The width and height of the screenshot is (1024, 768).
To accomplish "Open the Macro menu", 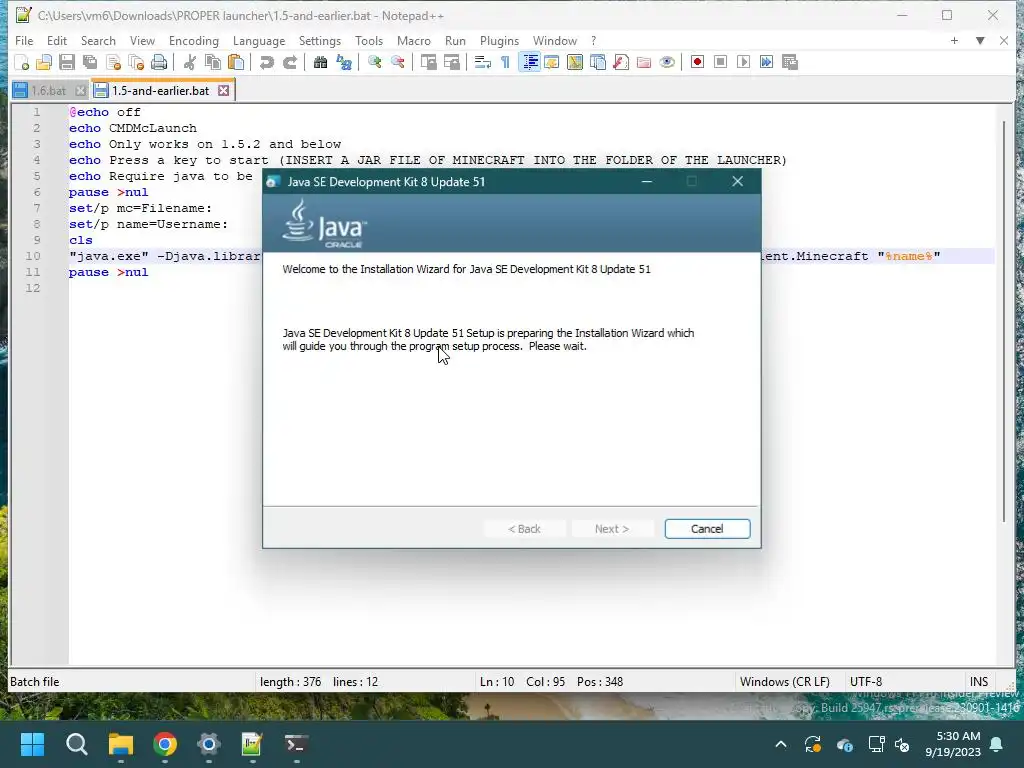I will point(413,40).
